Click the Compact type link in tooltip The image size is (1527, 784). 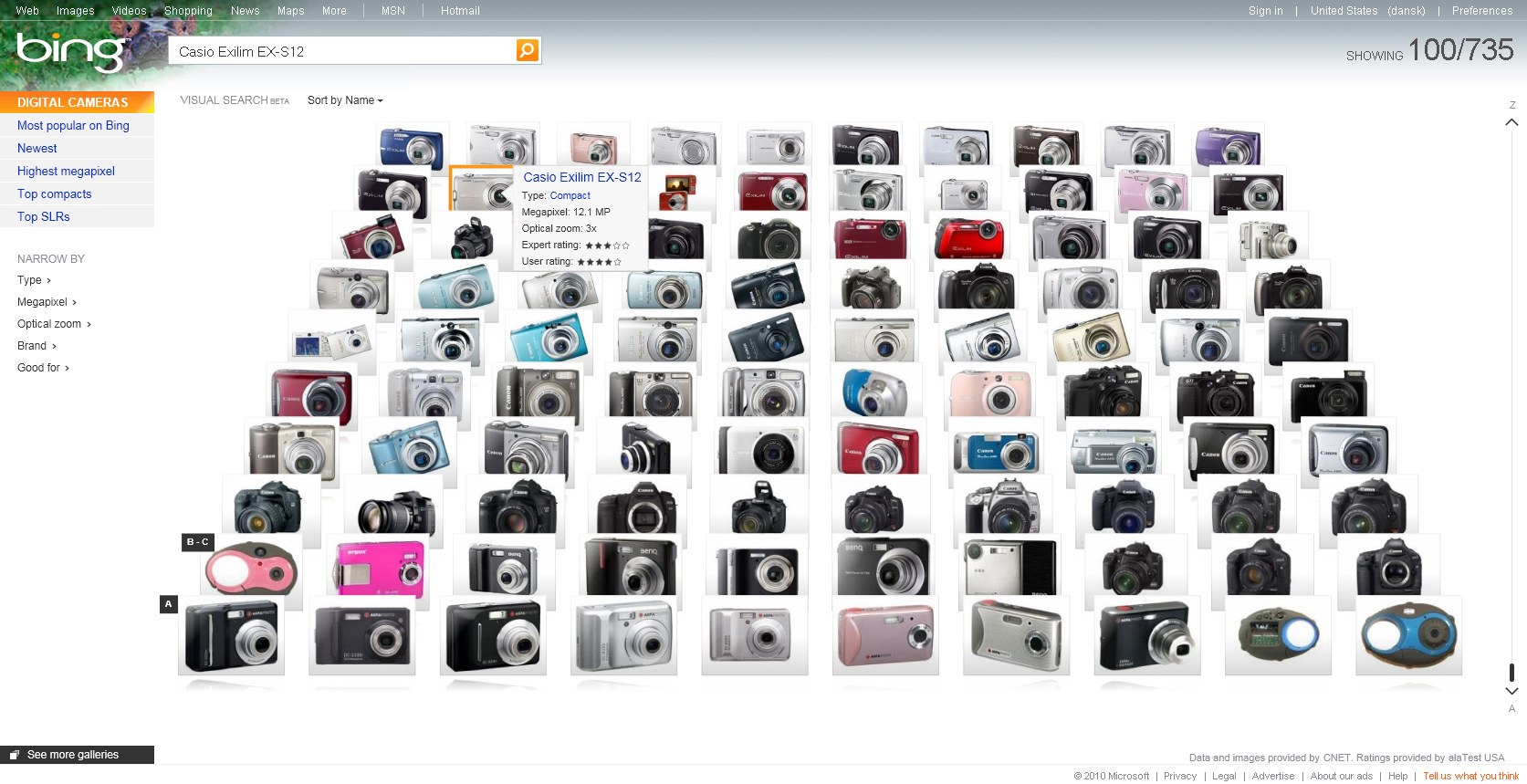pos(570,195)
